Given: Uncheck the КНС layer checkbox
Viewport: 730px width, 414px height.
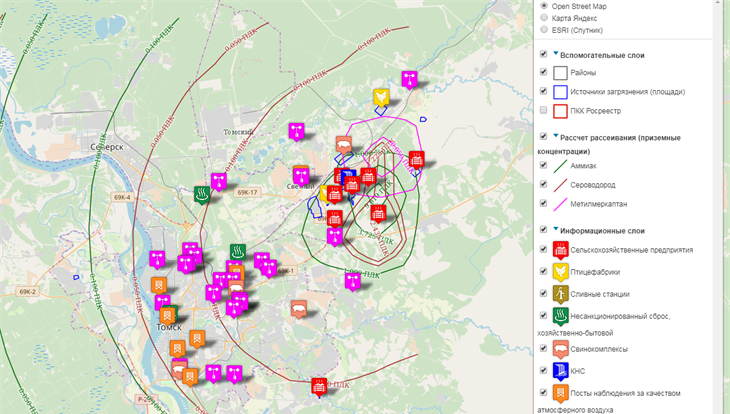Looking at the screenshot, I should tap(543, 370).
